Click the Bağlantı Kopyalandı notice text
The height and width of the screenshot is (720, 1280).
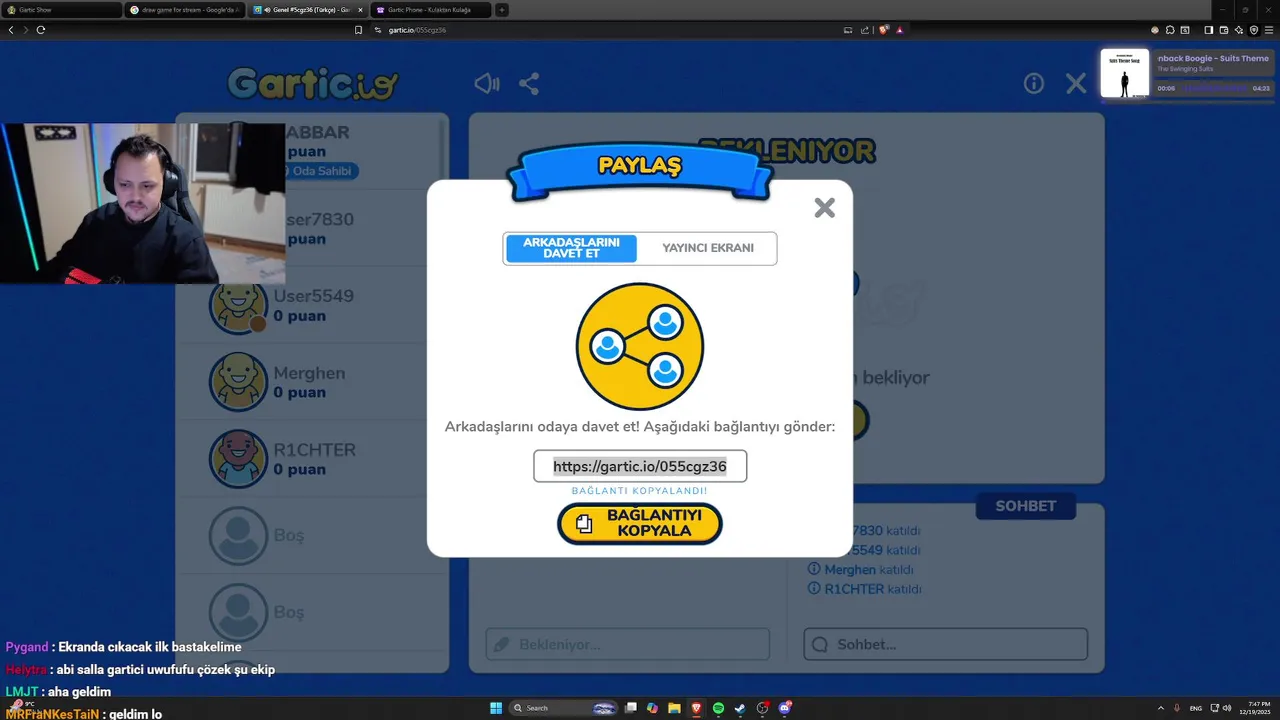pyautogui.click(x=640, y=491)
